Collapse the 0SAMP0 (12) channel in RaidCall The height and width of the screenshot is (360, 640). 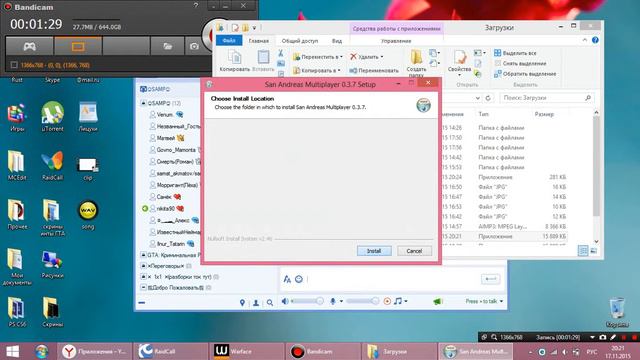tap(143, 103)
